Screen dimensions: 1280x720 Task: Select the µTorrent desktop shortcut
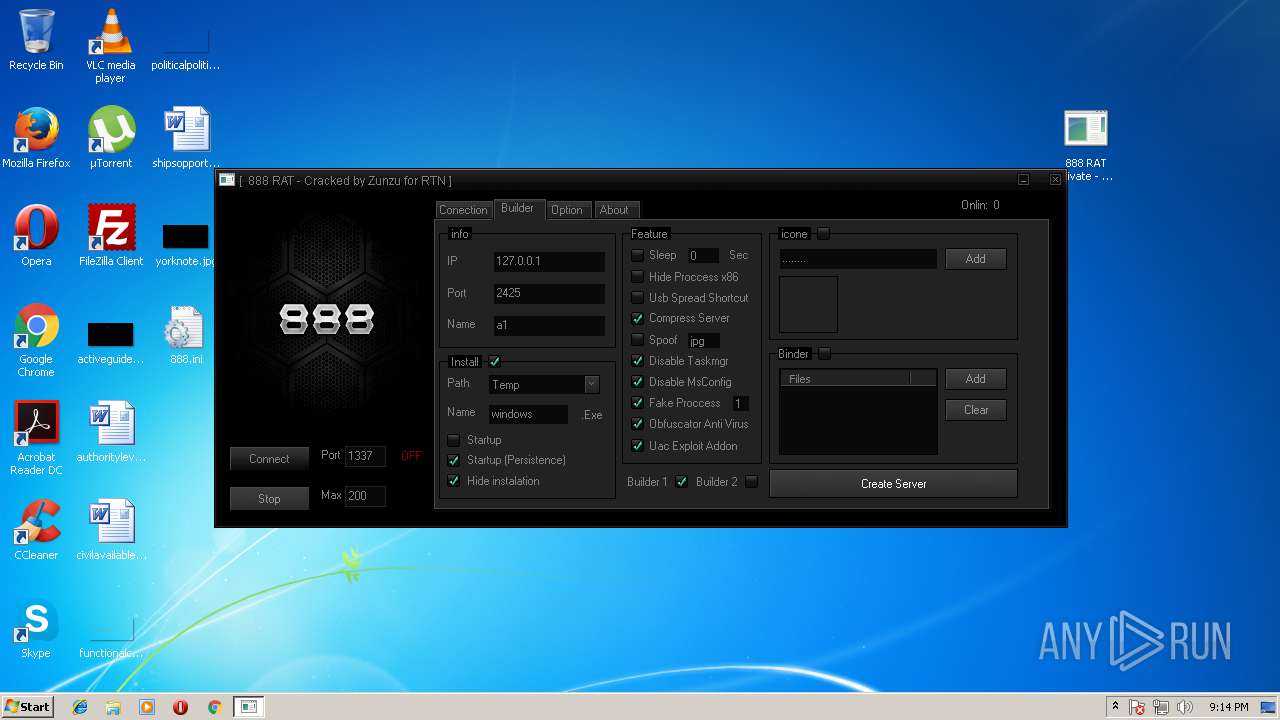(x=110, y=138)
